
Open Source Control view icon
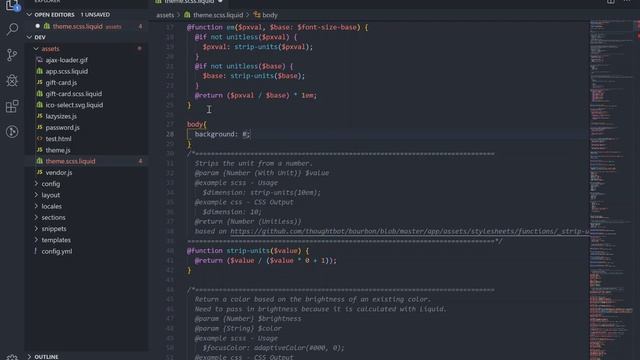[x=12, y=55]
